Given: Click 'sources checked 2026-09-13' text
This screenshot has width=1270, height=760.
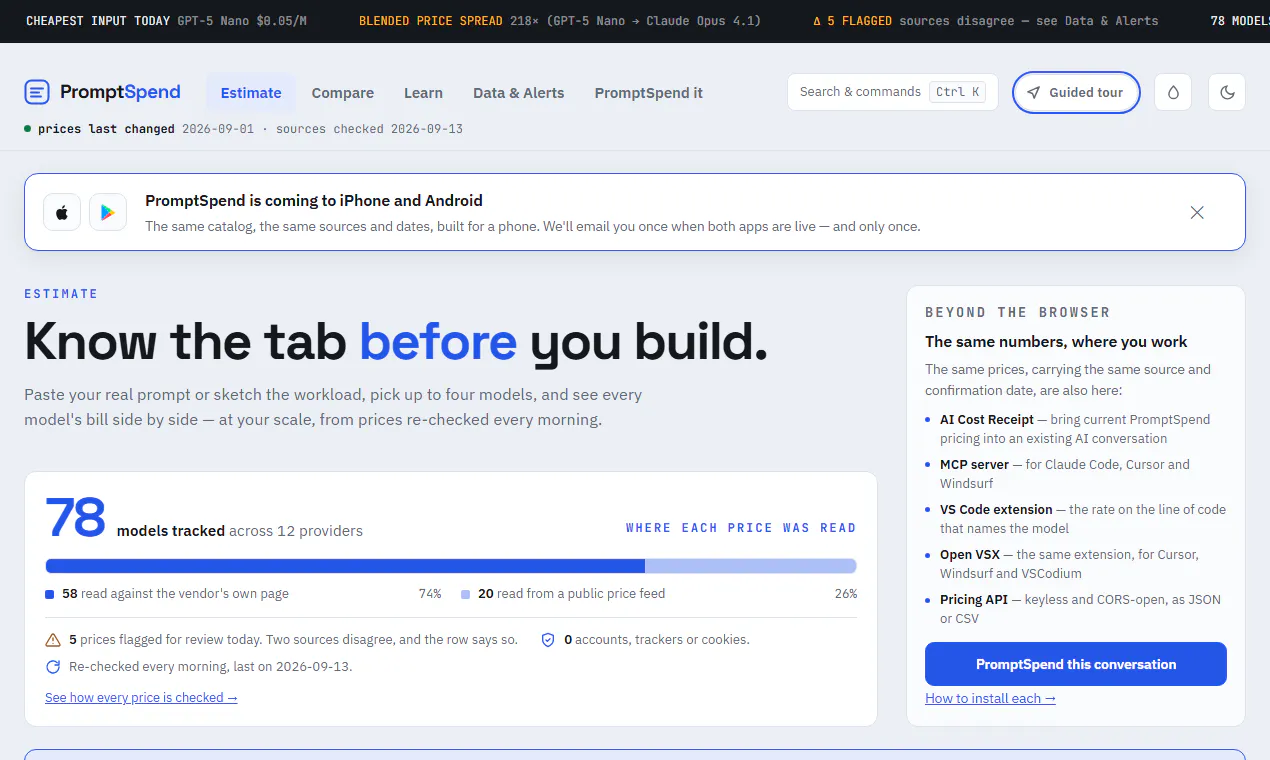Looking at the screenshot, I should pos(369,129).
